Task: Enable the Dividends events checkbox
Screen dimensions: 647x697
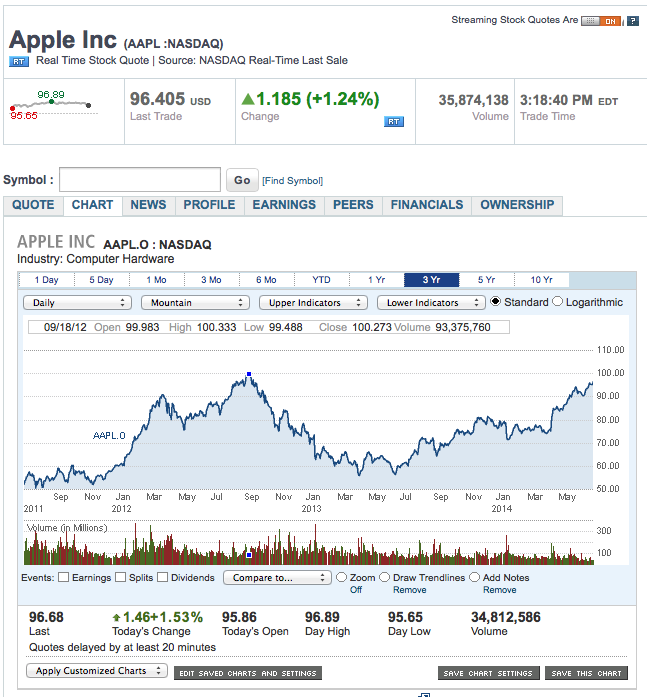Action: [163, 577]
